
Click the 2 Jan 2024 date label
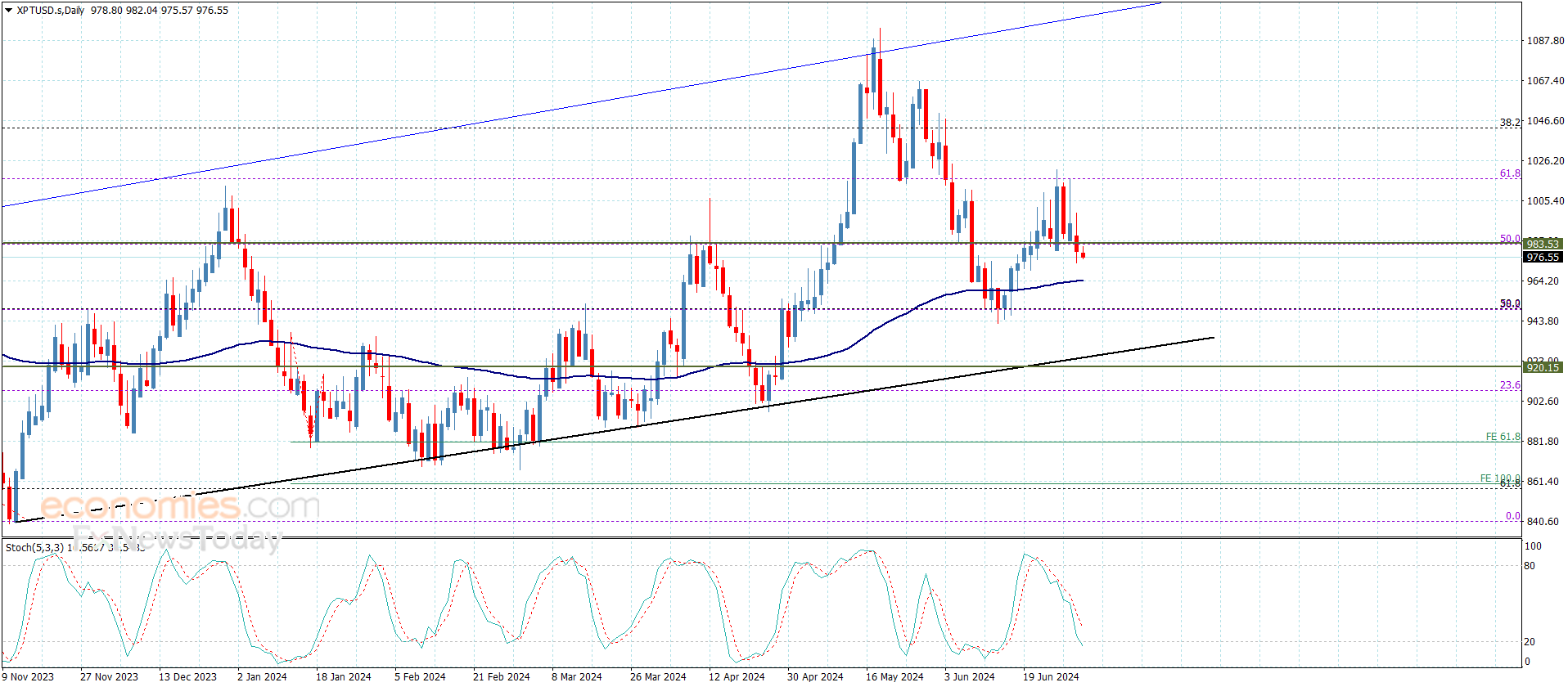coord(262,676)
